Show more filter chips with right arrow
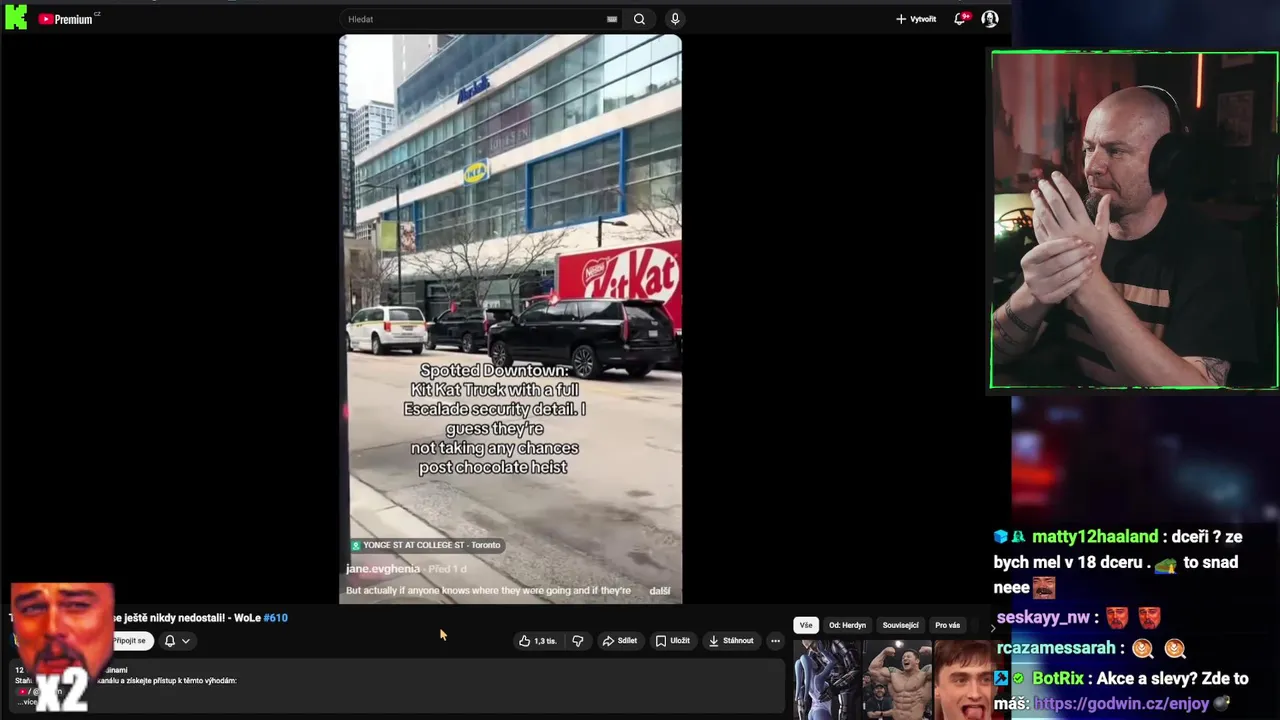This screenshot has width=1280, height=720. pos(993,627)
